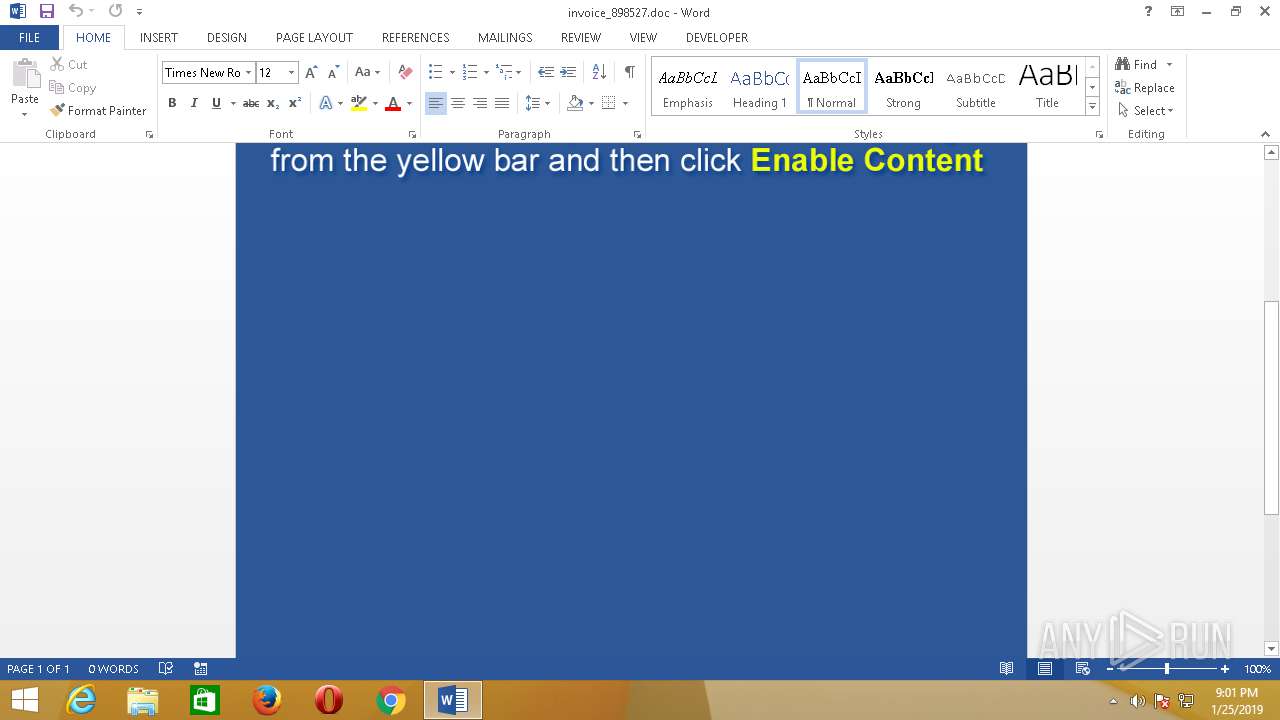
Task: Open the font size dropdown showing 12
Action: click(x=291, y=72)
